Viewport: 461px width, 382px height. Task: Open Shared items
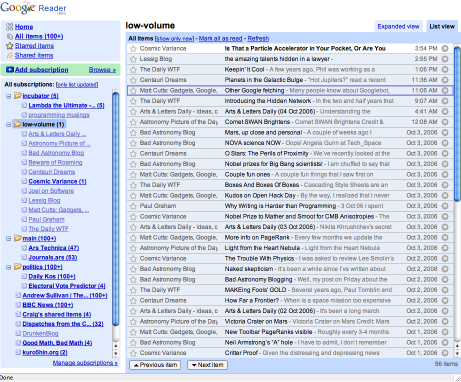(34, 55)
